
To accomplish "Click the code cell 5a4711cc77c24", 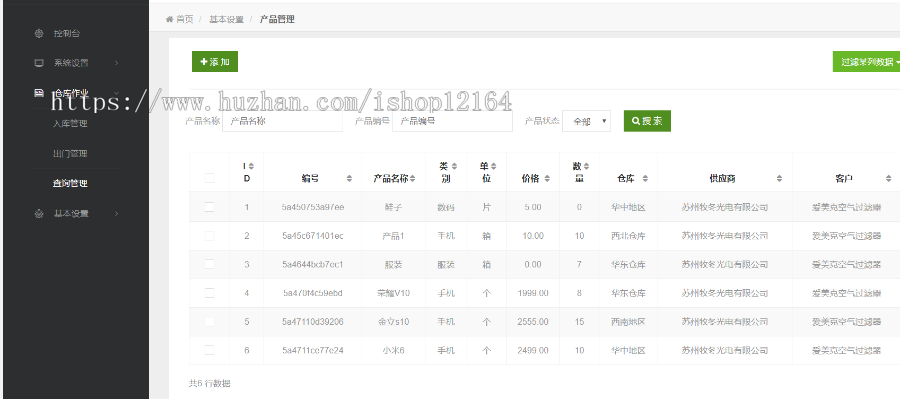I will click(313, 350).
